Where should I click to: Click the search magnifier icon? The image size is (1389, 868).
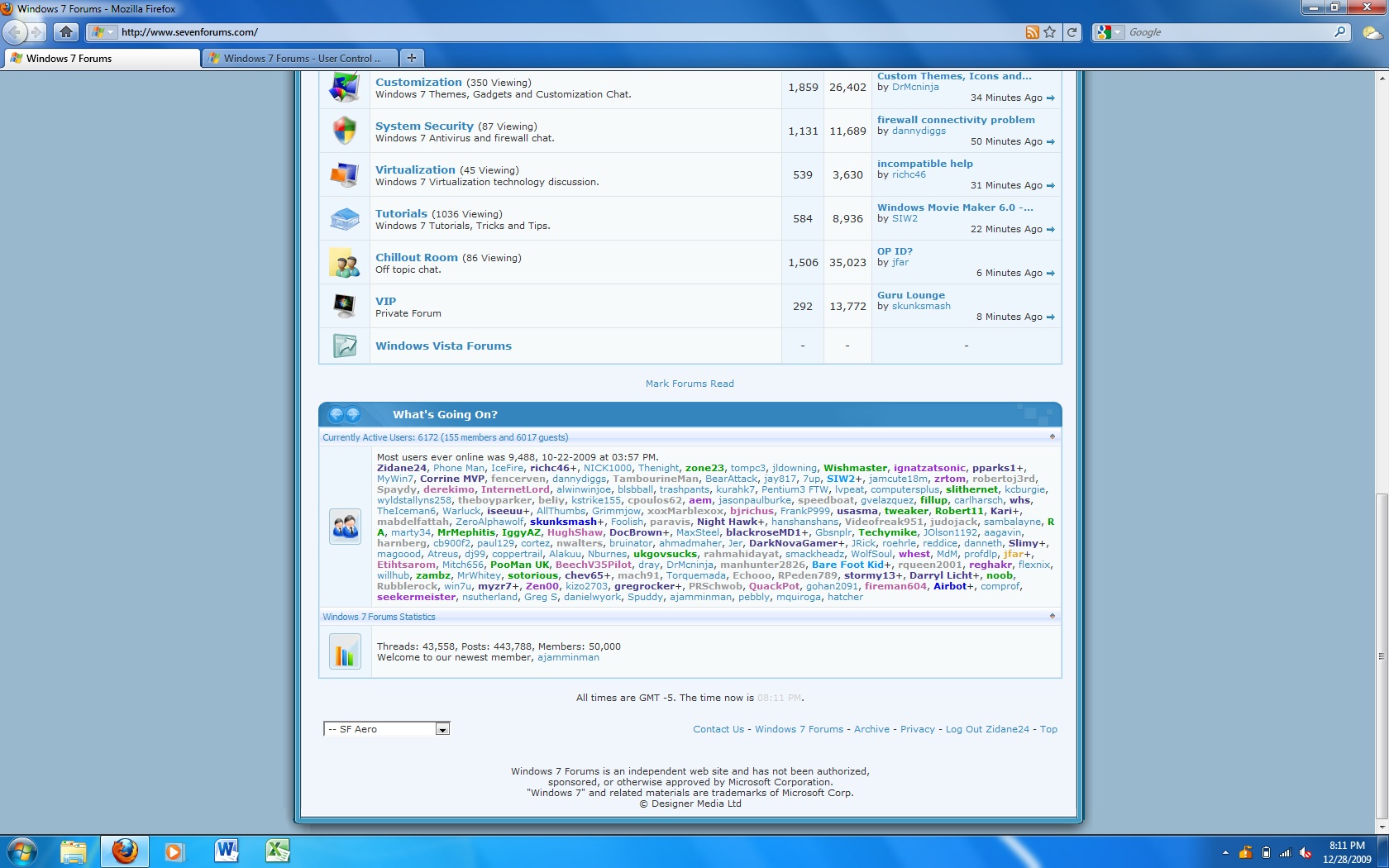(1340, 32)
